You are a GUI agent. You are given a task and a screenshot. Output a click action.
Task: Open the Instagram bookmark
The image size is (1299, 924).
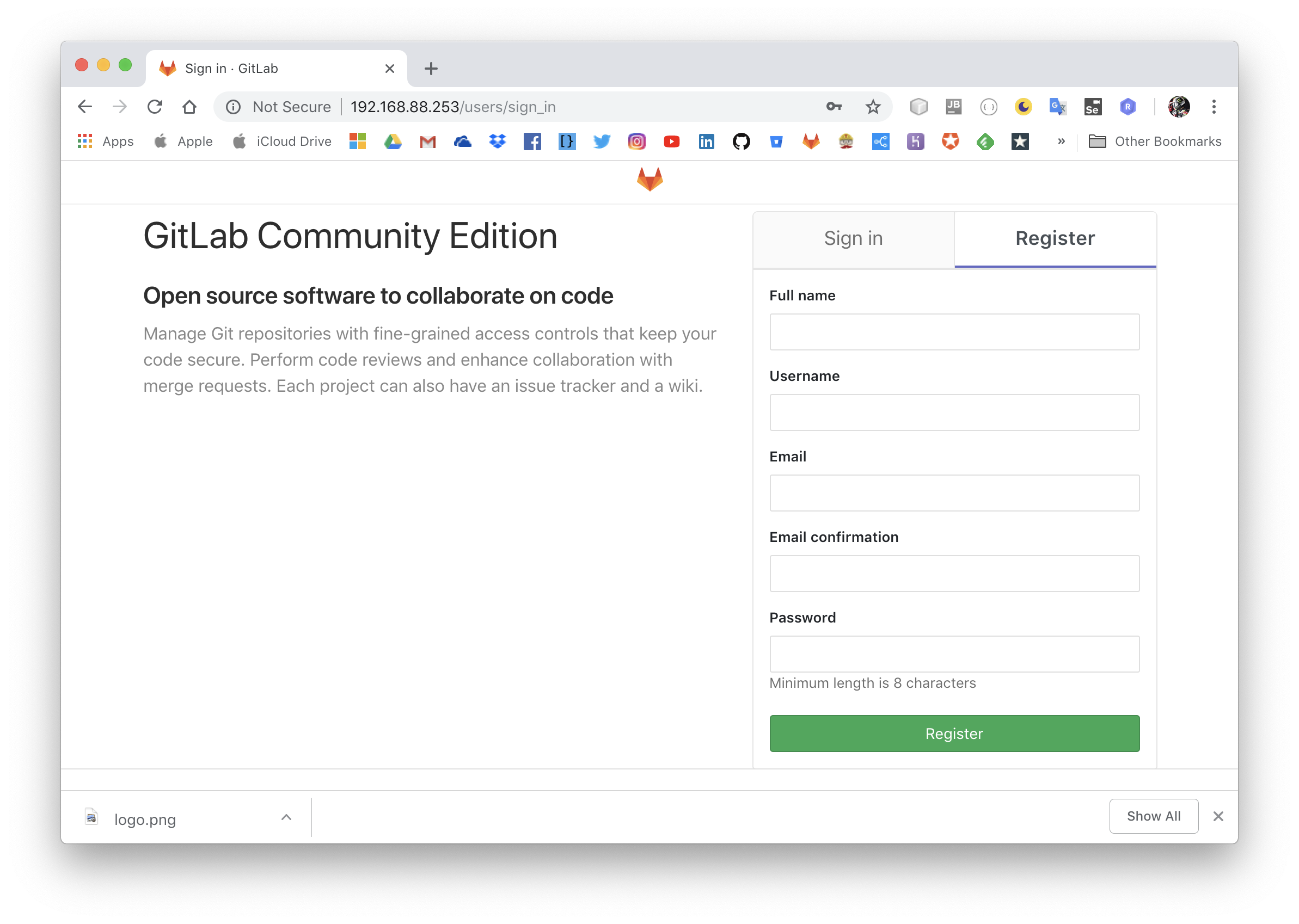click(636, 141)
